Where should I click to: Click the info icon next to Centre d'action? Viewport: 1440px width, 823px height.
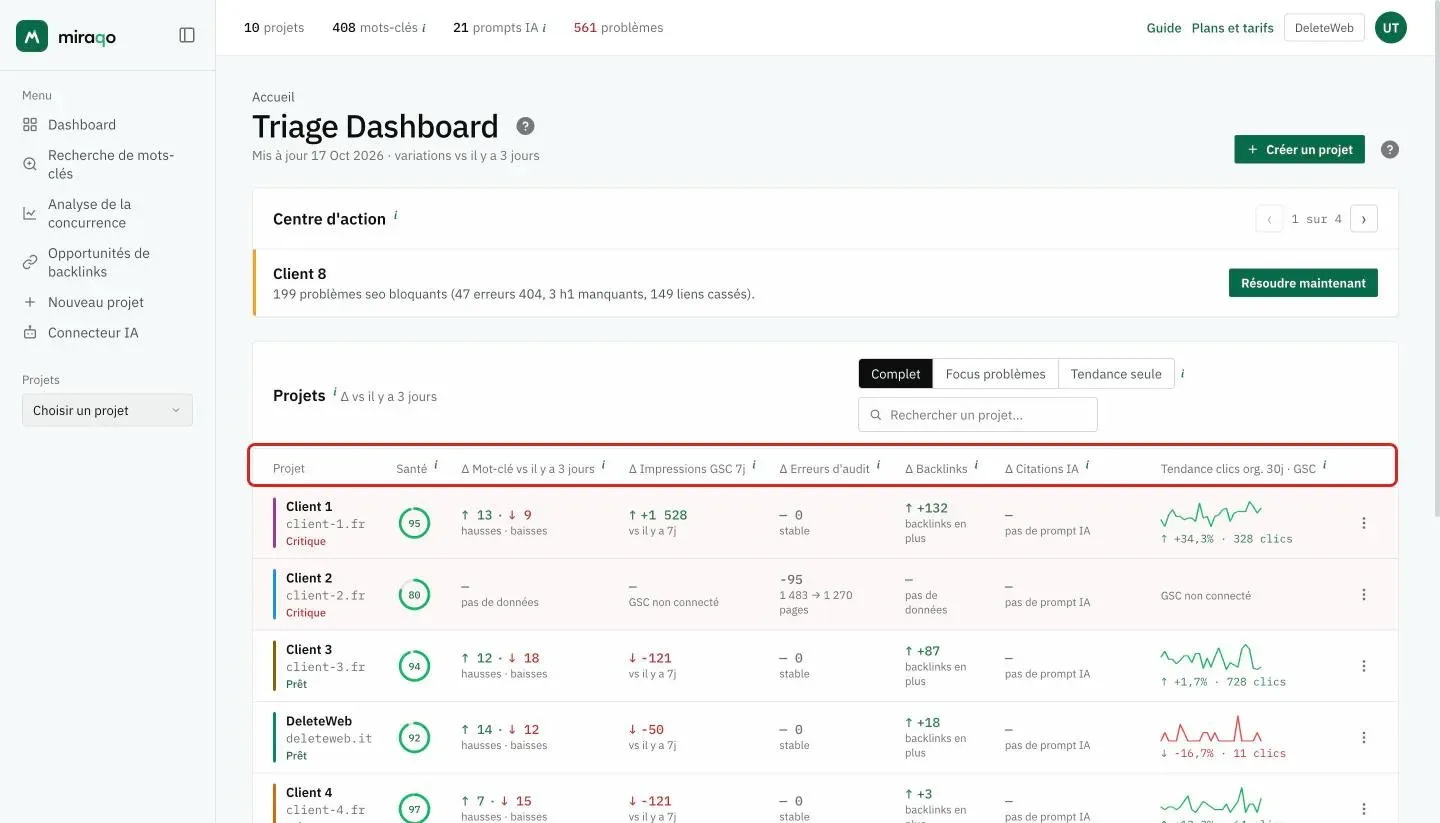(396, 214)
